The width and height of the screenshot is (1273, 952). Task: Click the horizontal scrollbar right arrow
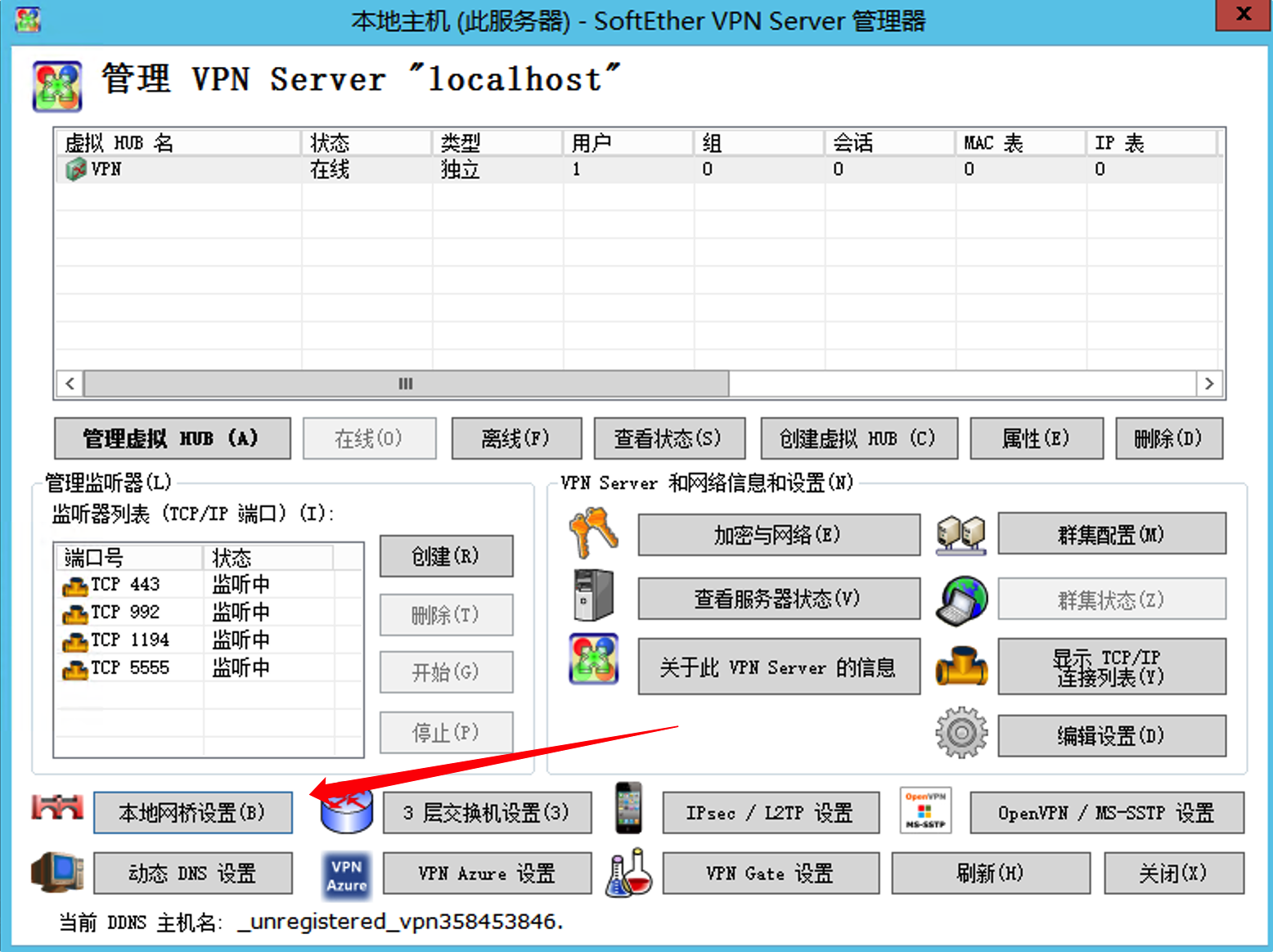click(x=1209, y=384)
